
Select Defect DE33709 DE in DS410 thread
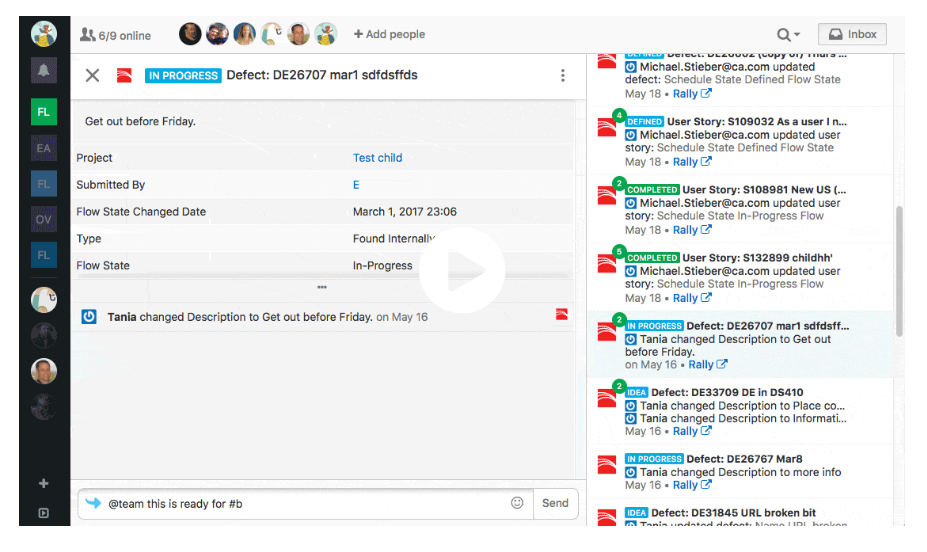click(x=740, y=411)
